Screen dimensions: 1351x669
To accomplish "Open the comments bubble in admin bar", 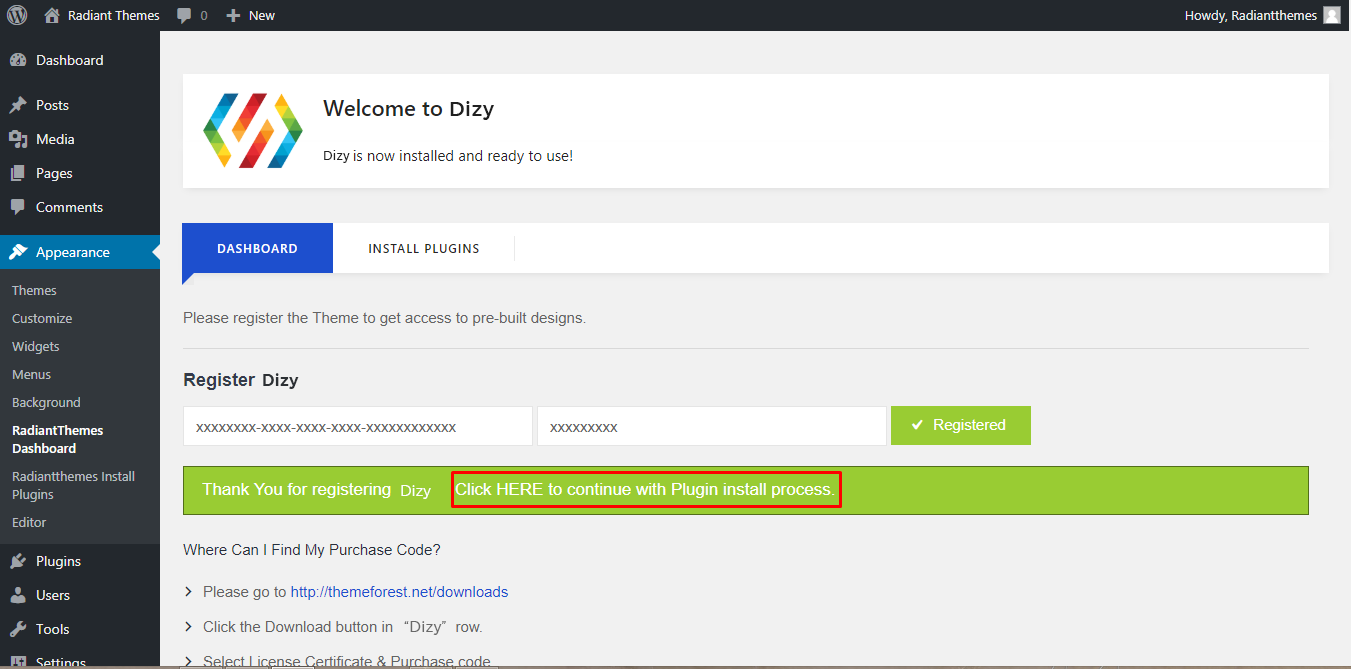I will (x=184, y=15).
